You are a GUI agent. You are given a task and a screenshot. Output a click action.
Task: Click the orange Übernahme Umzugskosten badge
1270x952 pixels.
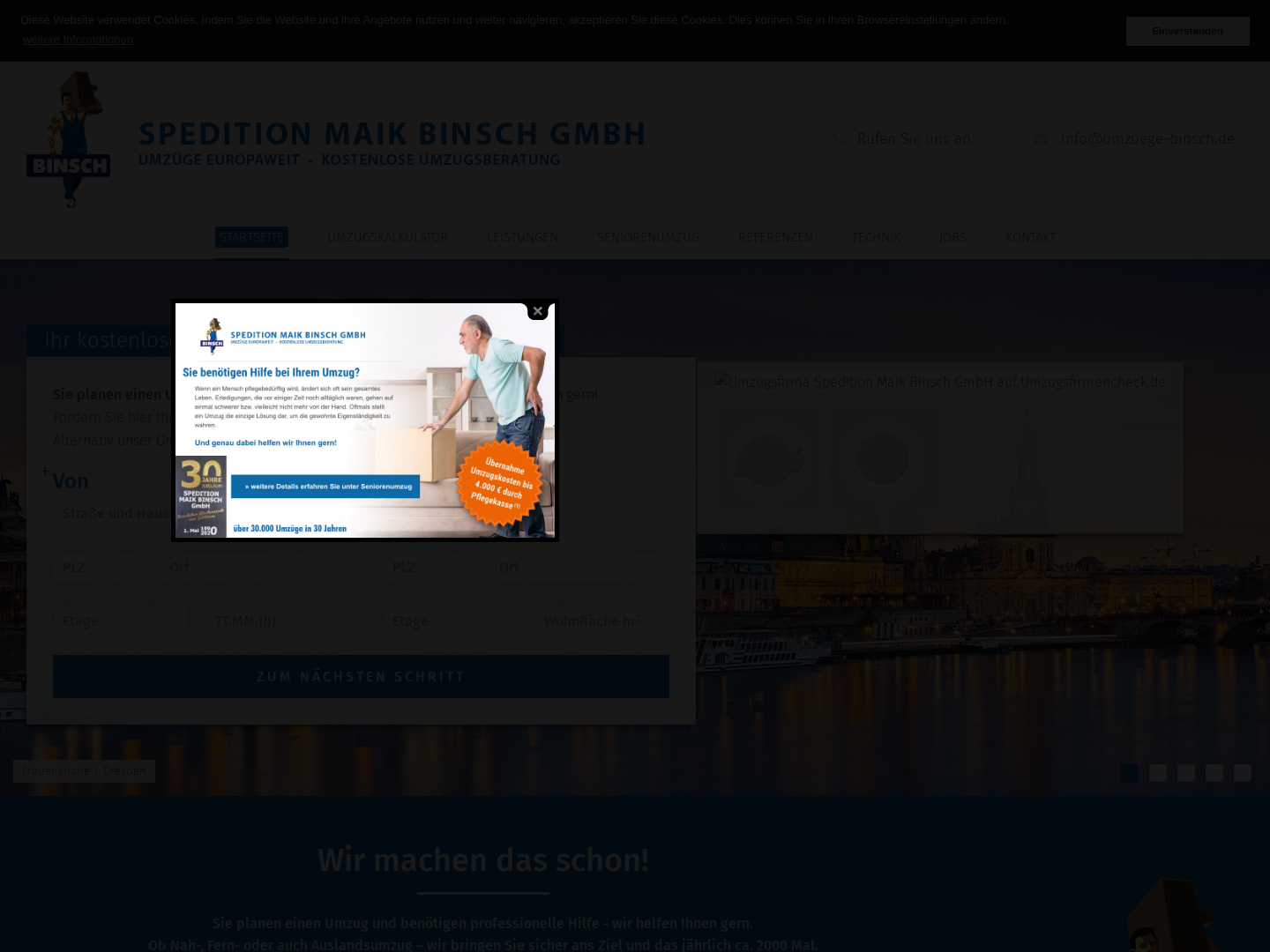tap(500, 483)
